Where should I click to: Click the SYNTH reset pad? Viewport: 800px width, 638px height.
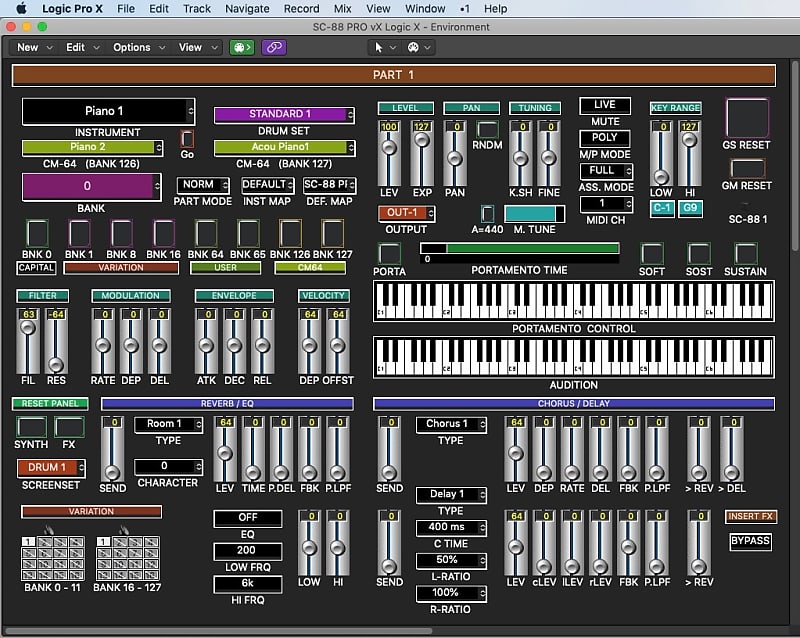pos(31,427)
